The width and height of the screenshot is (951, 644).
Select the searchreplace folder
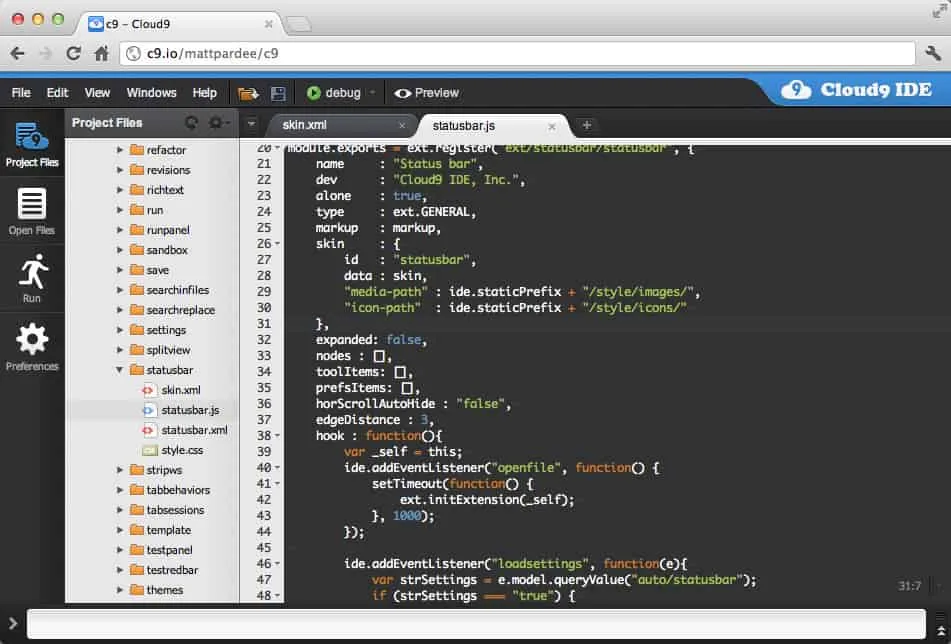tap(173, 310)
